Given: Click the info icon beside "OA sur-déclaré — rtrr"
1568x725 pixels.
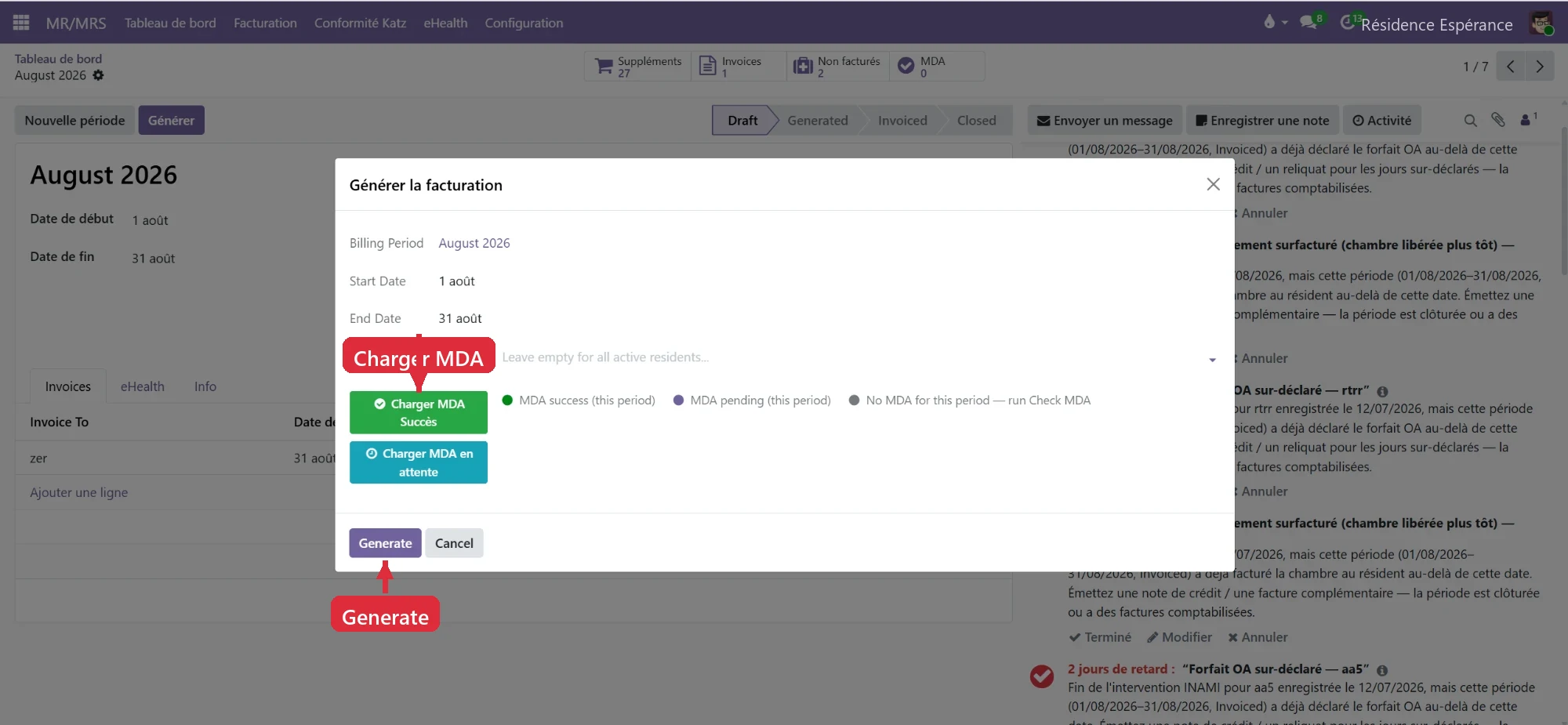Looking at the screenshot, I should [1382, 391].
